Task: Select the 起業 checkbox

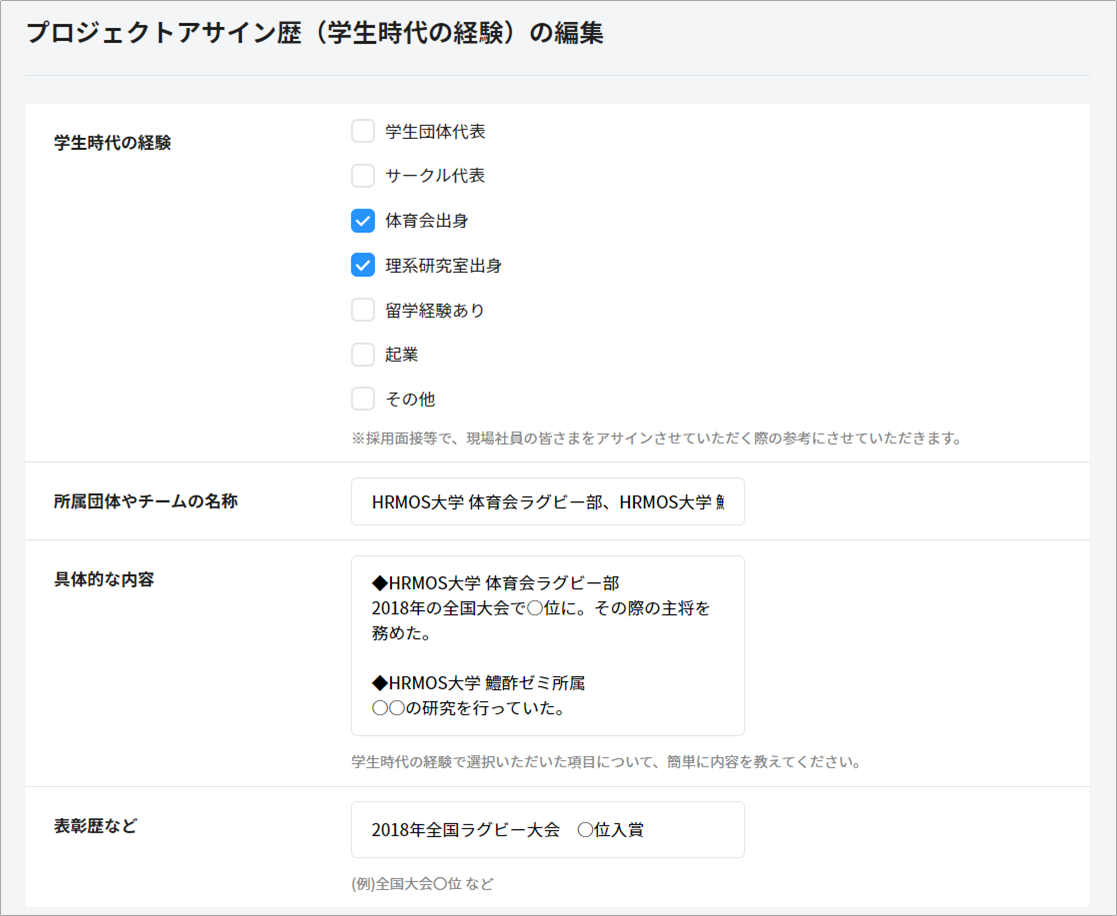Action: coord(363,354)
